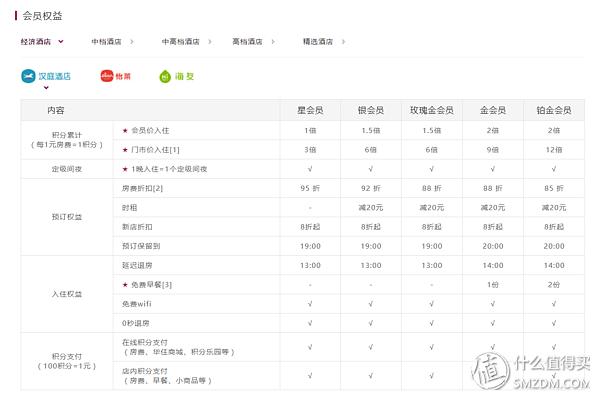Click the green 海友 brand logo icon

coord(165,77)
